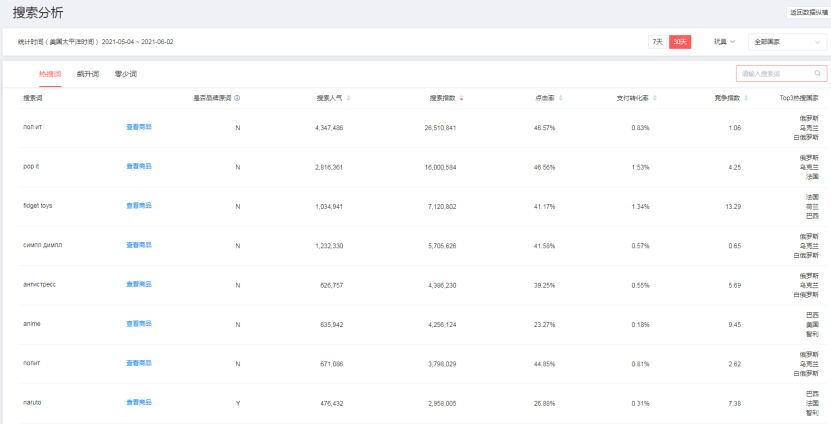This screenshot has width=831, height=425.
Task: Switch to the 热搜词 tab
Action: (x=50, y=74)
